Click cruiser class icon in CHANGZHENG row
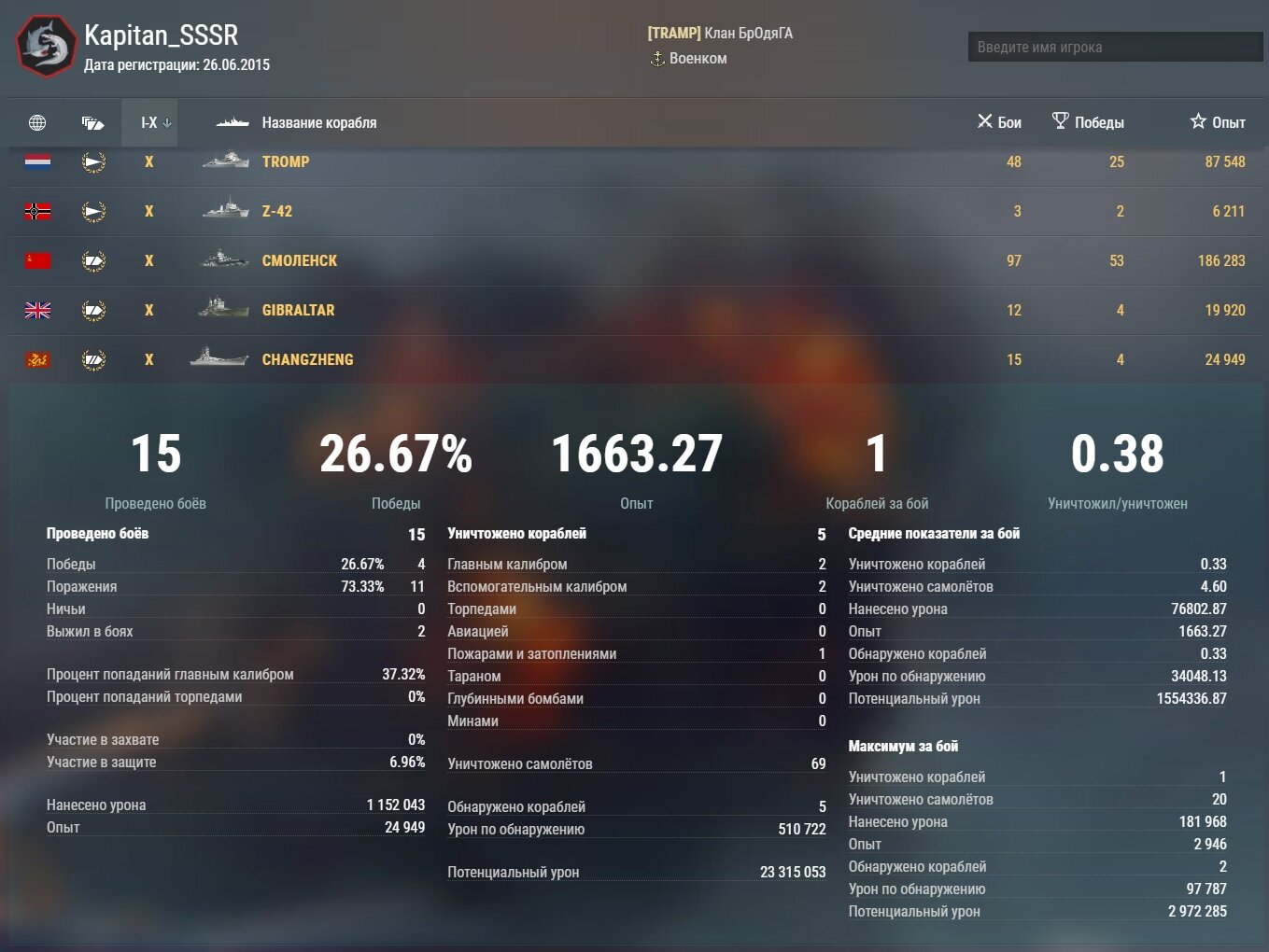The height and width of the screenshot is (952, 1269). coord(93,359)
